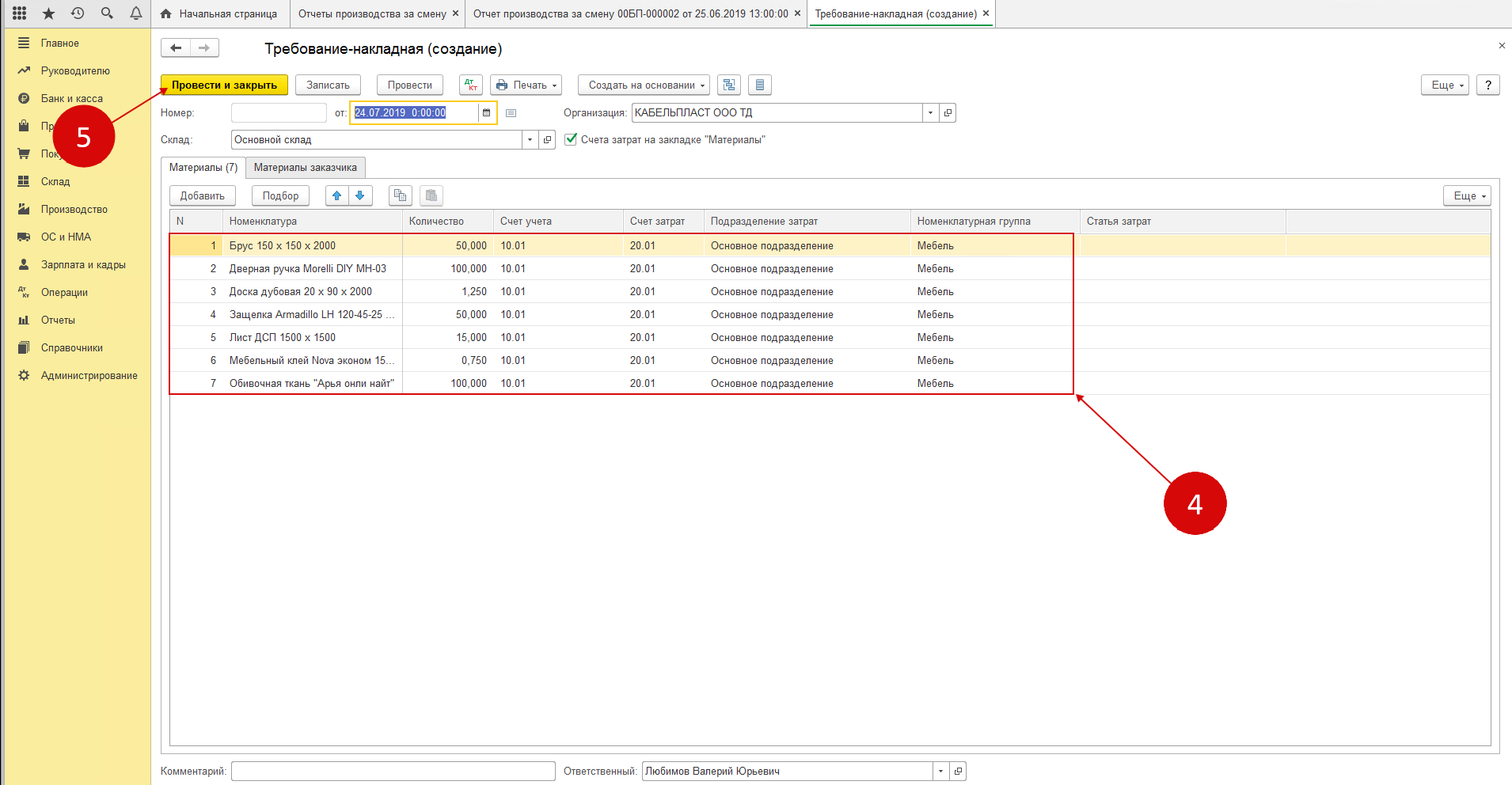This screenshot has height=785, width=1512.
Task: Open notifications bell icon
Action: [x=136, y=13]
